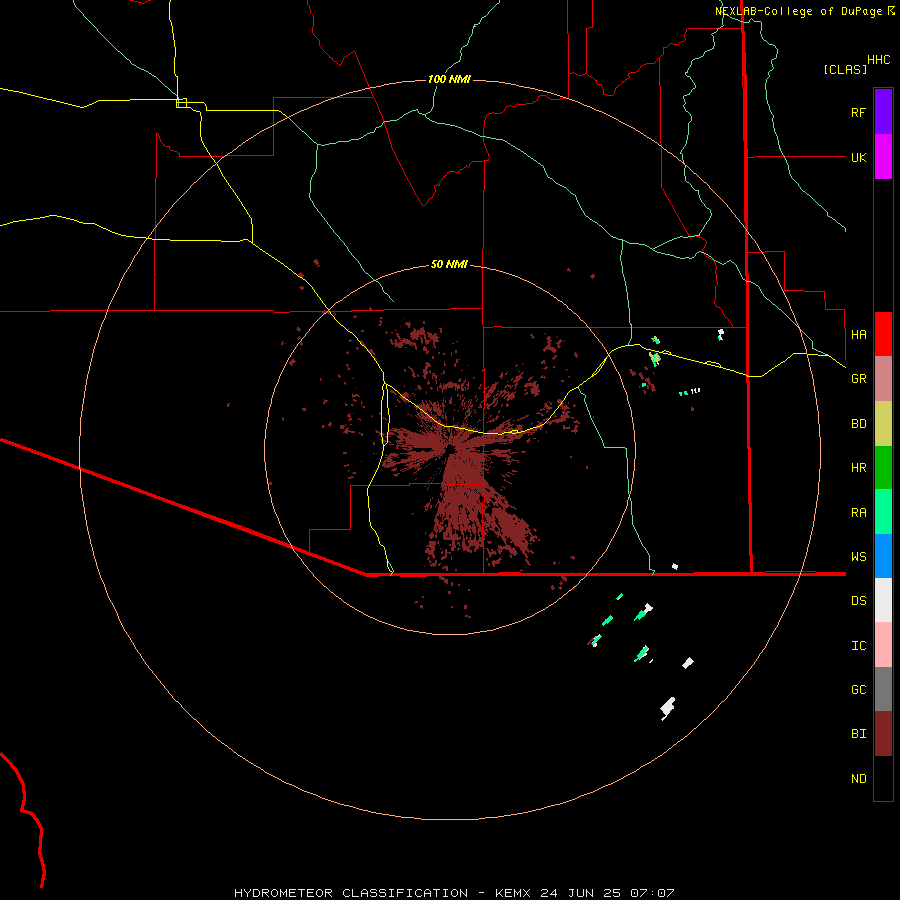The image size is (900, 900).
Task: Click the "BI" legend label
Action: pos(858,734)
